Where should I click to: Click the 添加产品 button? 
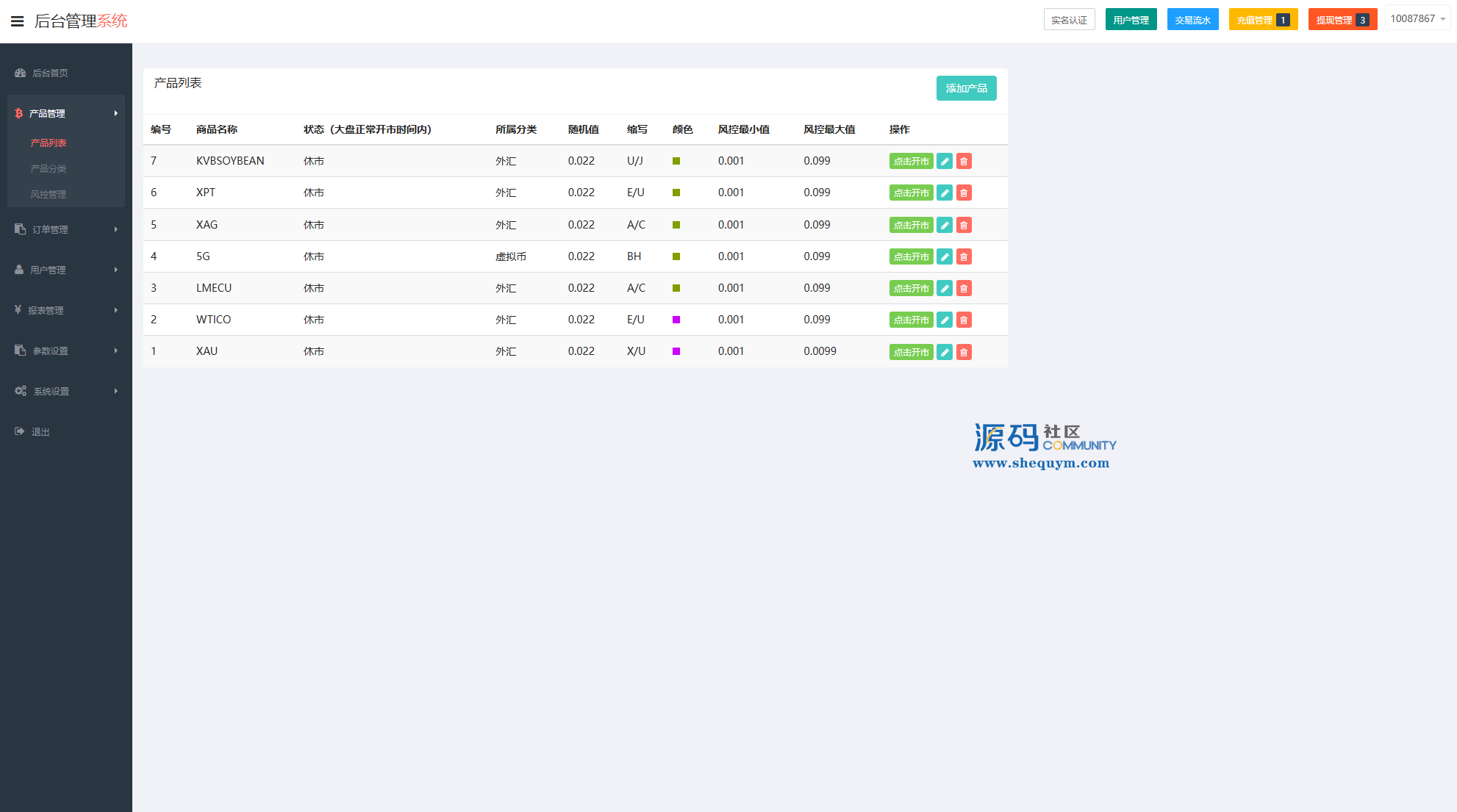(966, 88)
